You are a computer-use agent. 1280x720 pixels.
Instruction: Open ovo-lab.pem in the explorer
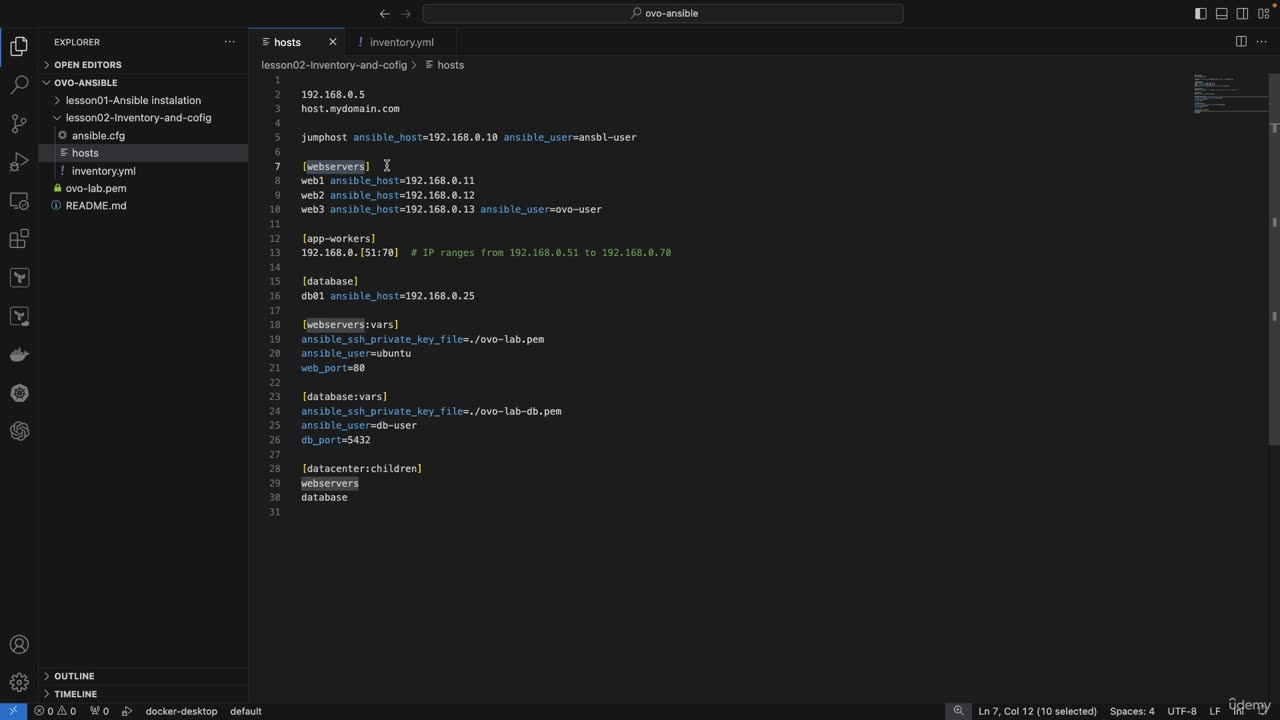[96, 188]
